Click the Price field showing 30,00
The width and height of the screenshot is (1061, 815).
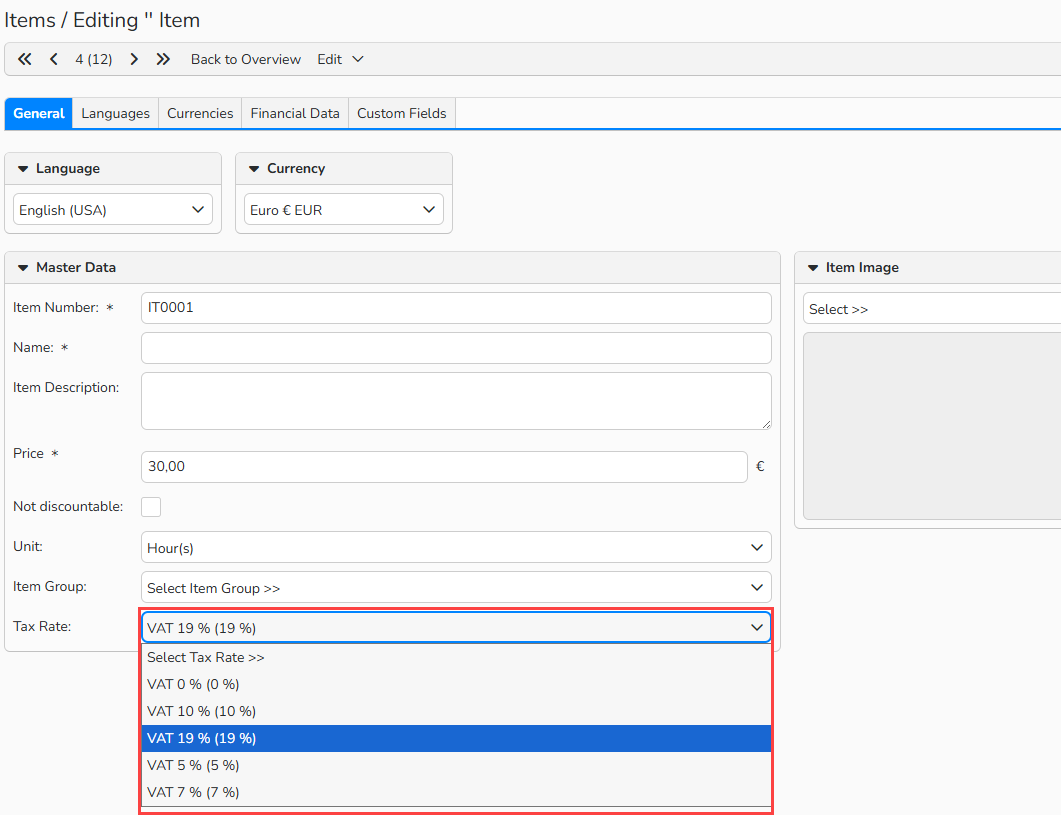[444, 467]
